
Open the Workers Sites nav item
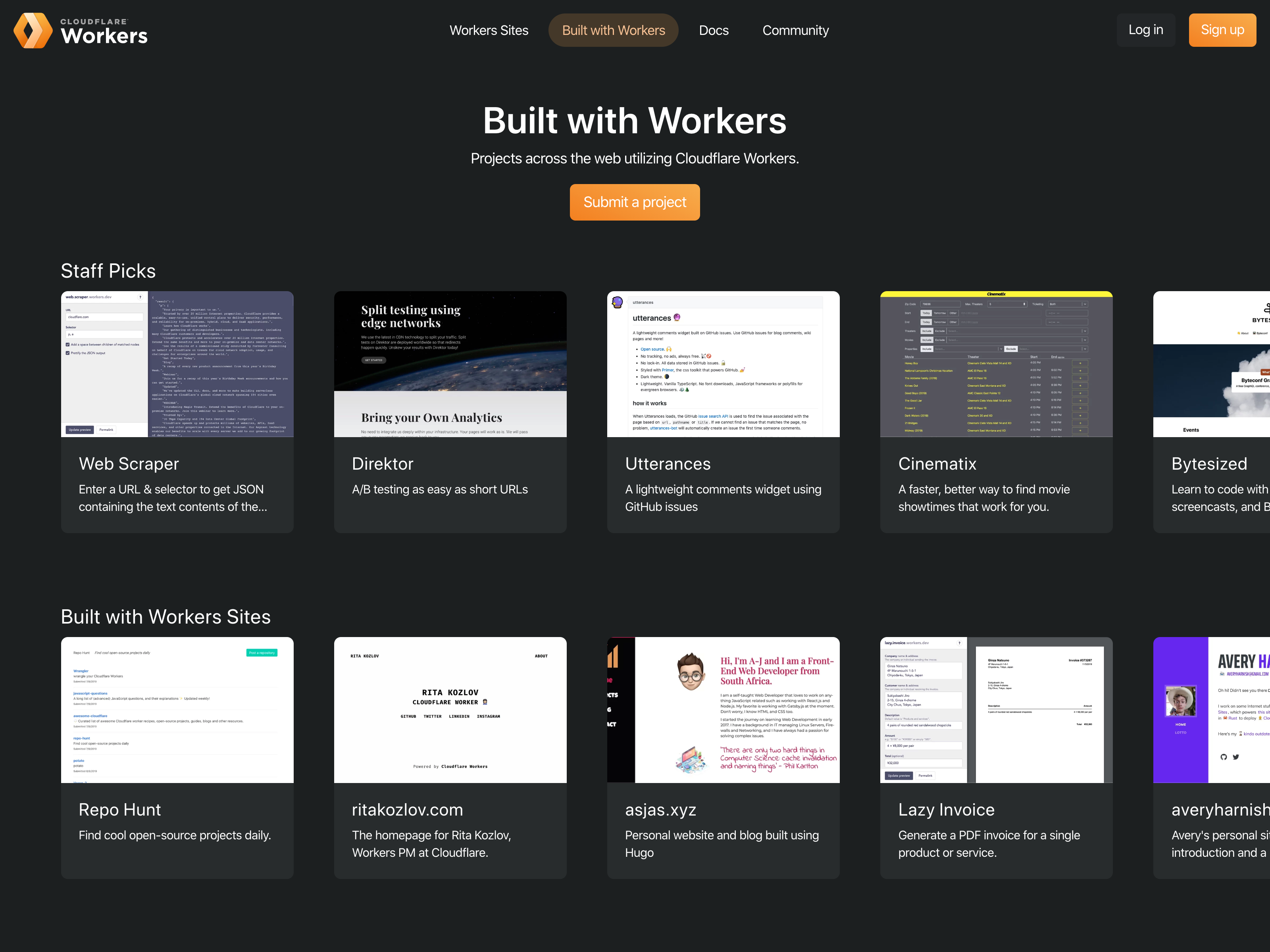coord(489,31)
